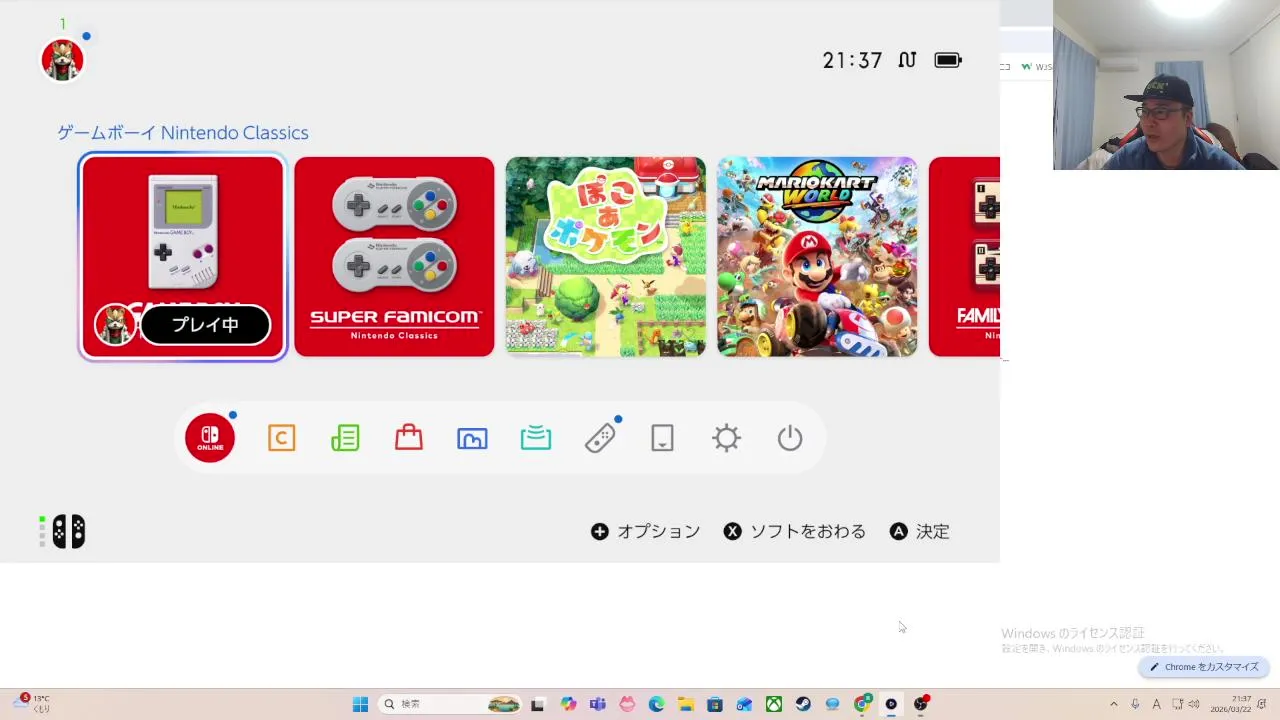This screenshot has height=720, width=1280.
Task: Click the battery indicator icon
Action: [948, 60]
